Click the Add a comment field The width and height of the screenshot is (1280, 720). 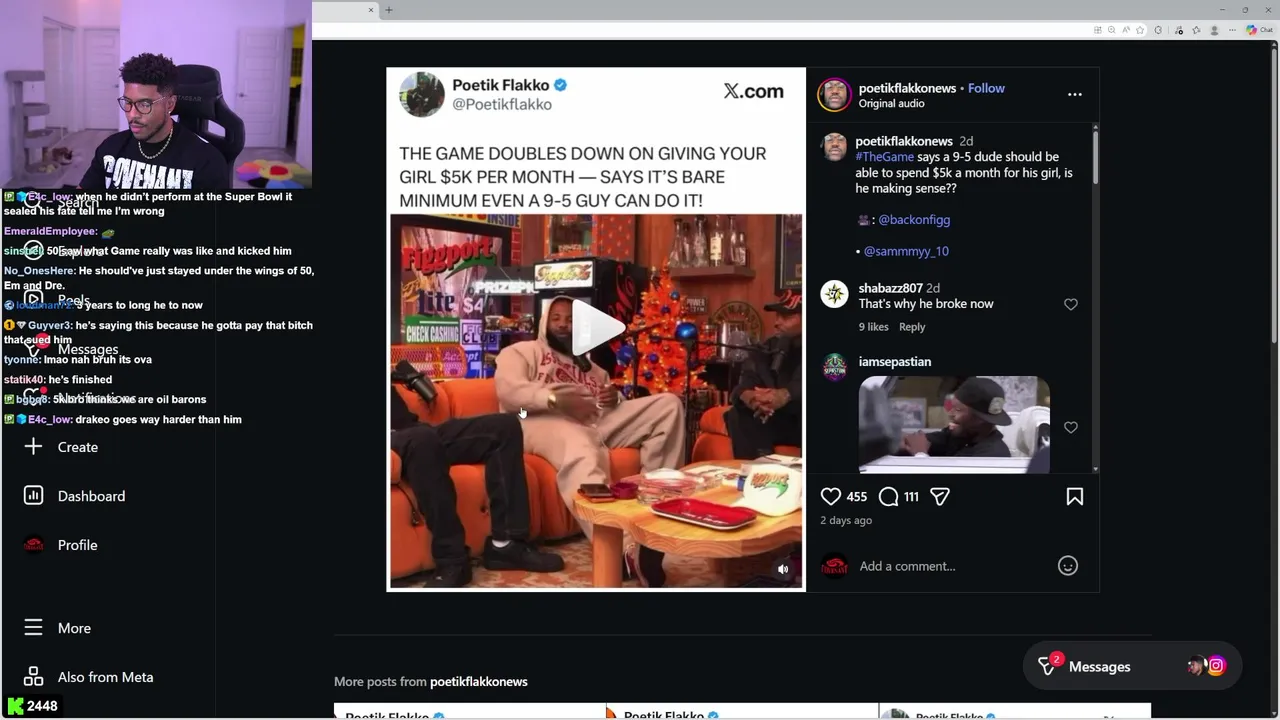[x=950, y=566]
